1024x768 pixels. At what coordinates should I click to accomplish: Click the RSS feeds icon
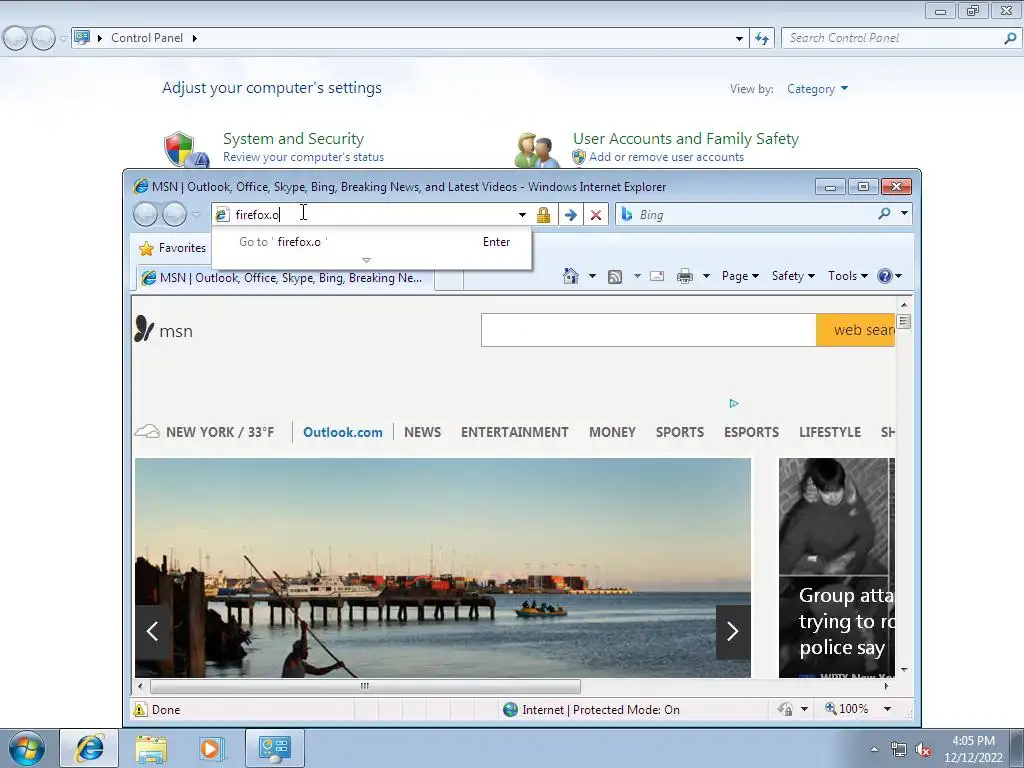click(615, 277)
